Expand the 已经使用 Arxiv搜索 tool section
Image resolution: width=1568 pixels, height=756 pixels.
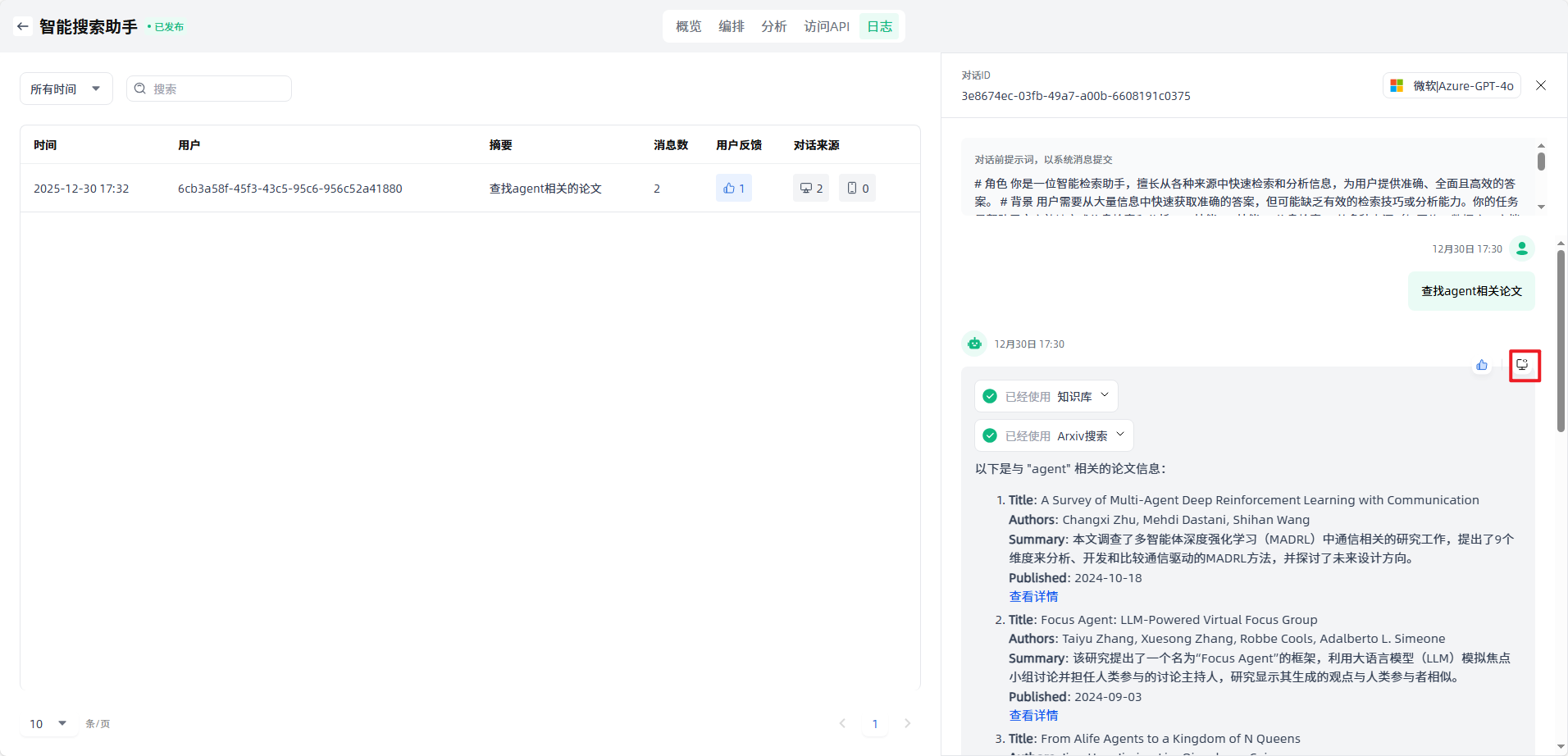[1054, 435]
